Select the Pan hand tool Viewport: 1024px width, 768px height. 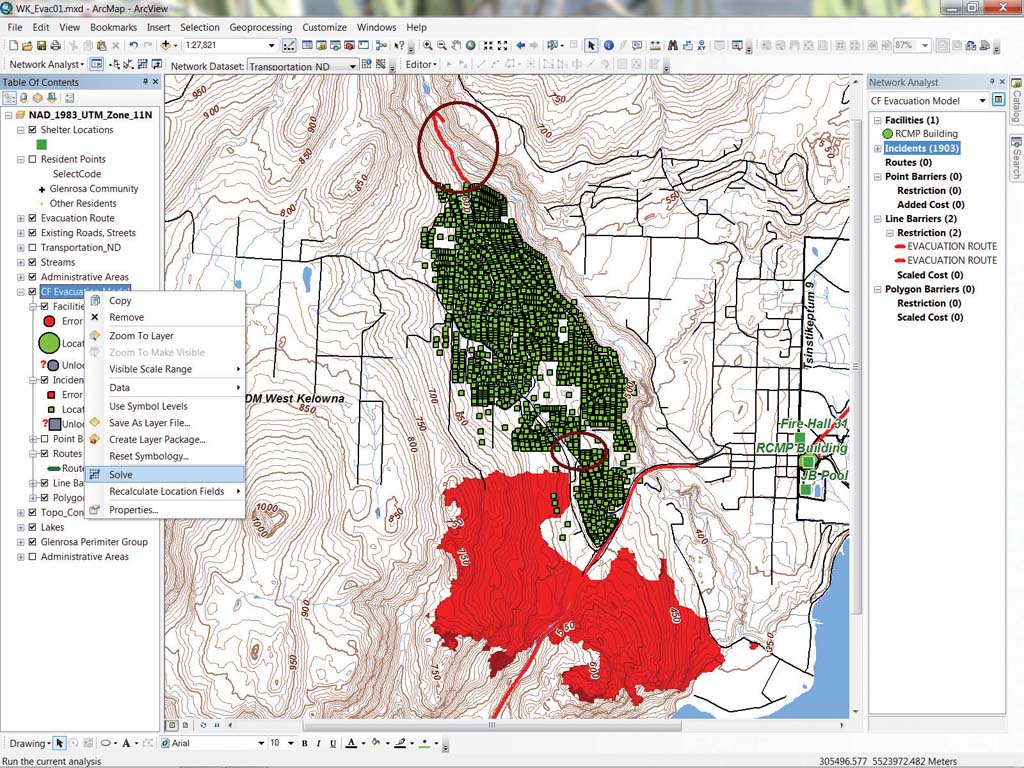[456, 45]
